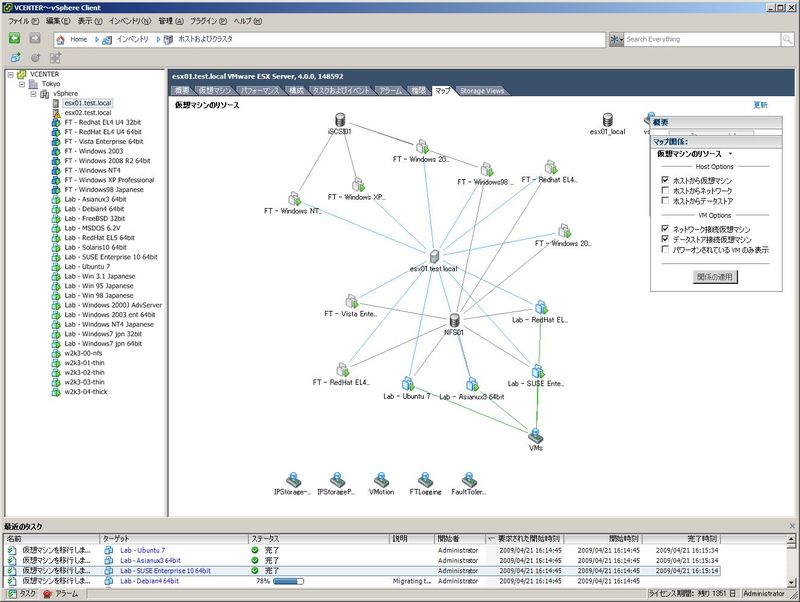Select the Lab - SUSE Ente.. map node
This screenshot has width=800, height=602.
pyautogui.click(x=538, y=371)
